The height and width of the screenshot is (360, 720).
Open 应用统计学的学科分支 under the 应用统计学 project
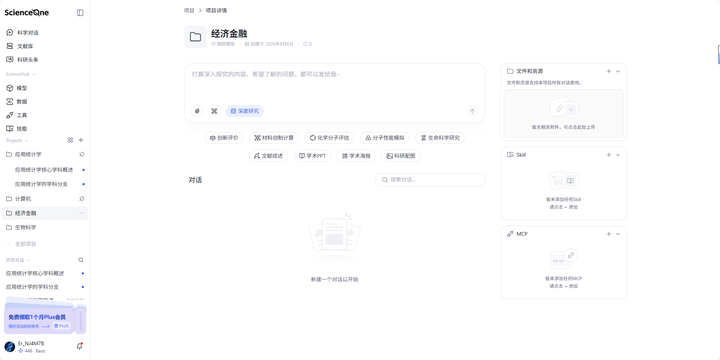point(41,184)
